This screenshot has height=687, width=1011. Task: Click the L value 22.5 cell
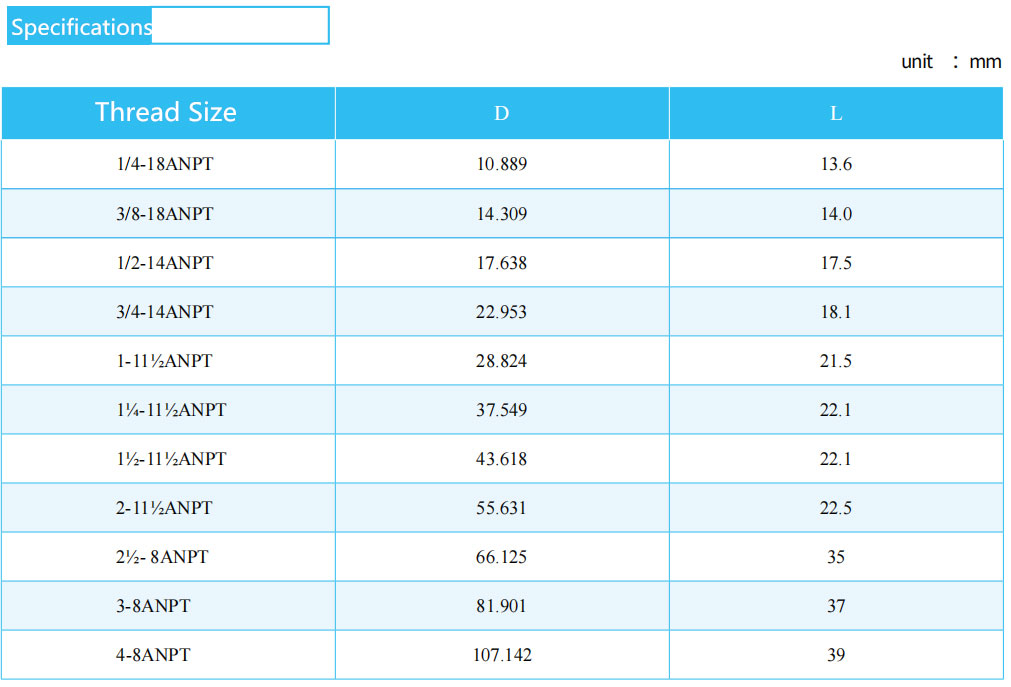[x=835, y=508]
